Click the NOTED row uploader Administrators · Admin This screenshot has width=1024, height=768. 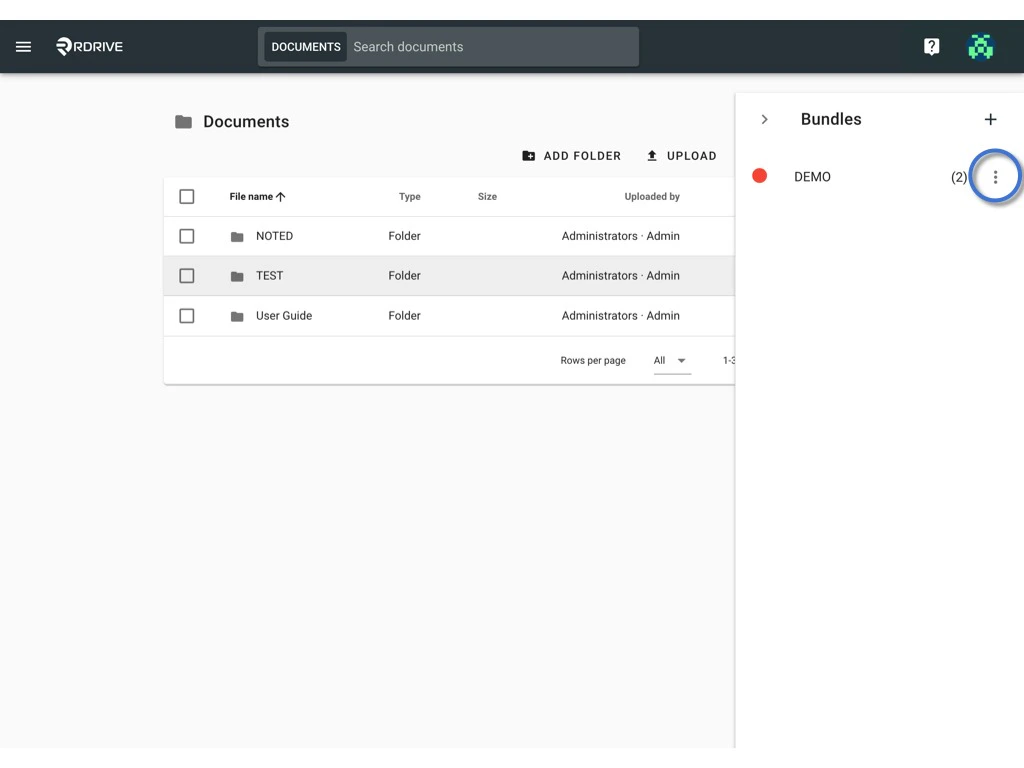pyautogui.click(x=620, y=236)
